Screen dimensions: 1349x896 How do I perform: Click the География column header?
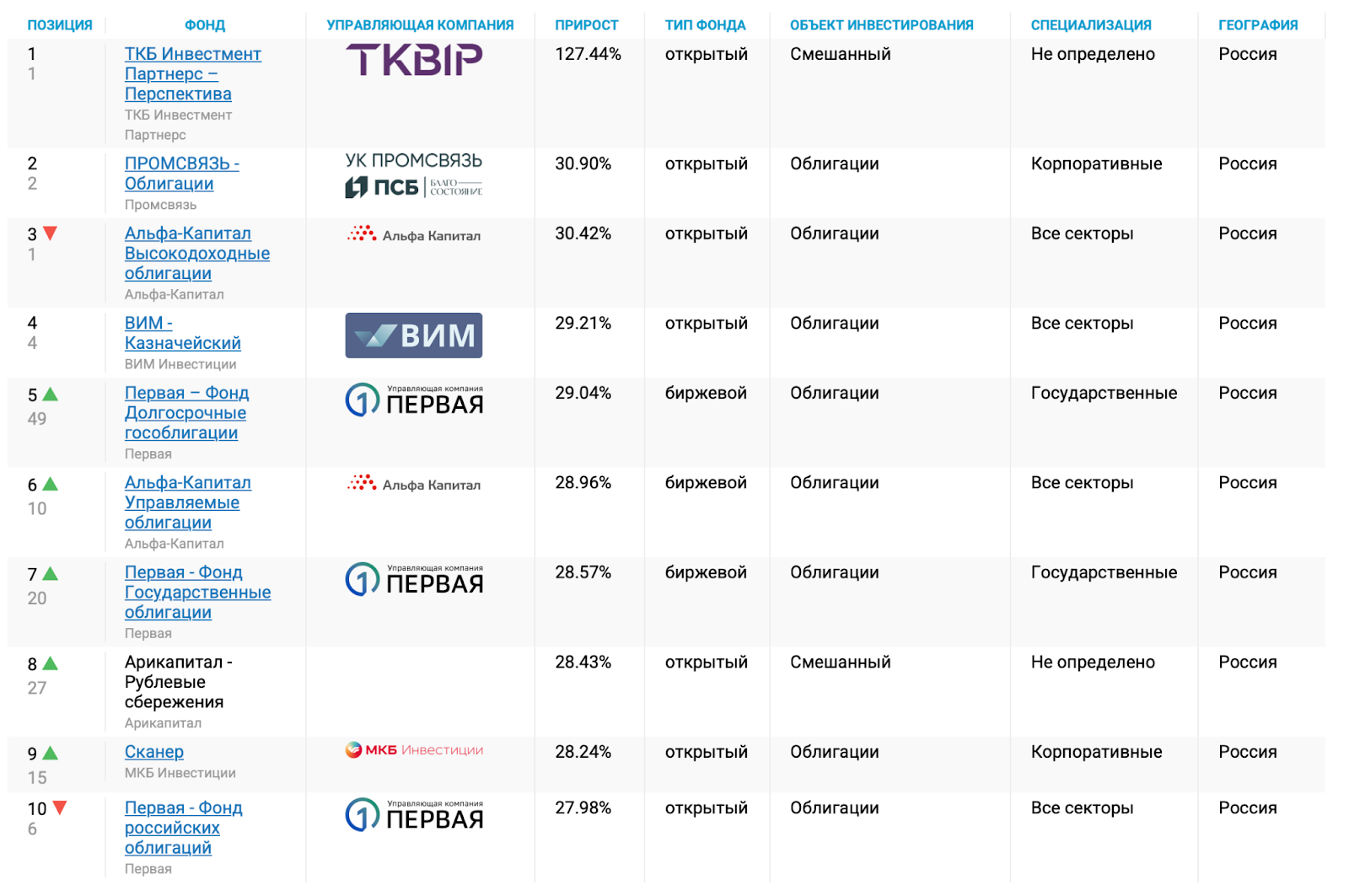pyautogui.click(x=1257, y=25)
